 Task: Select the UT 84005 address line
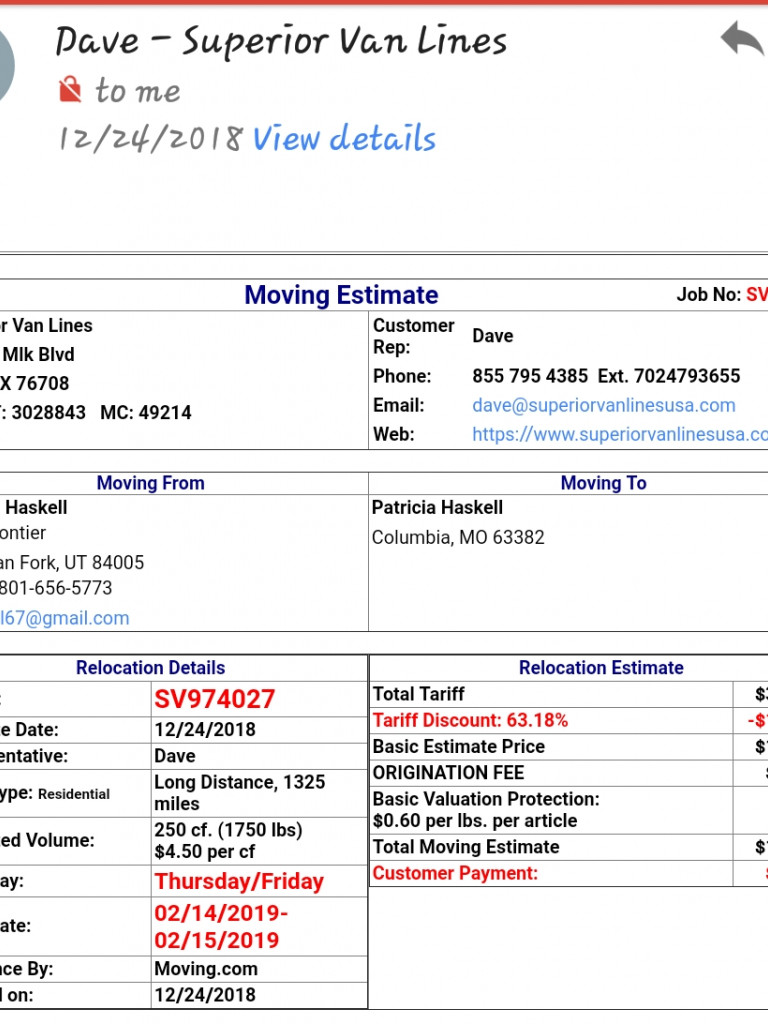click(x=72, y=562)
